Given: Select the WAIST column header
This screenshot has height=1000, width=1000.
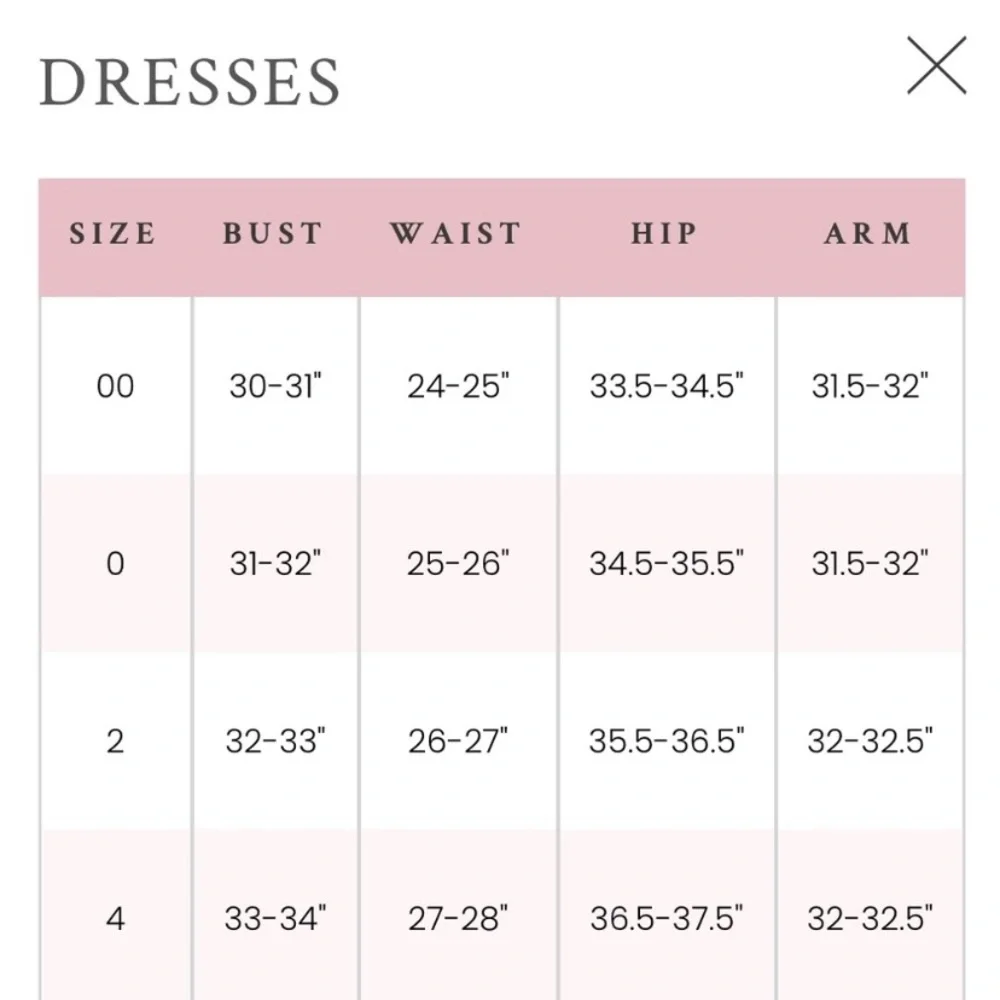Looking at the screenshot, I should 457,233.
